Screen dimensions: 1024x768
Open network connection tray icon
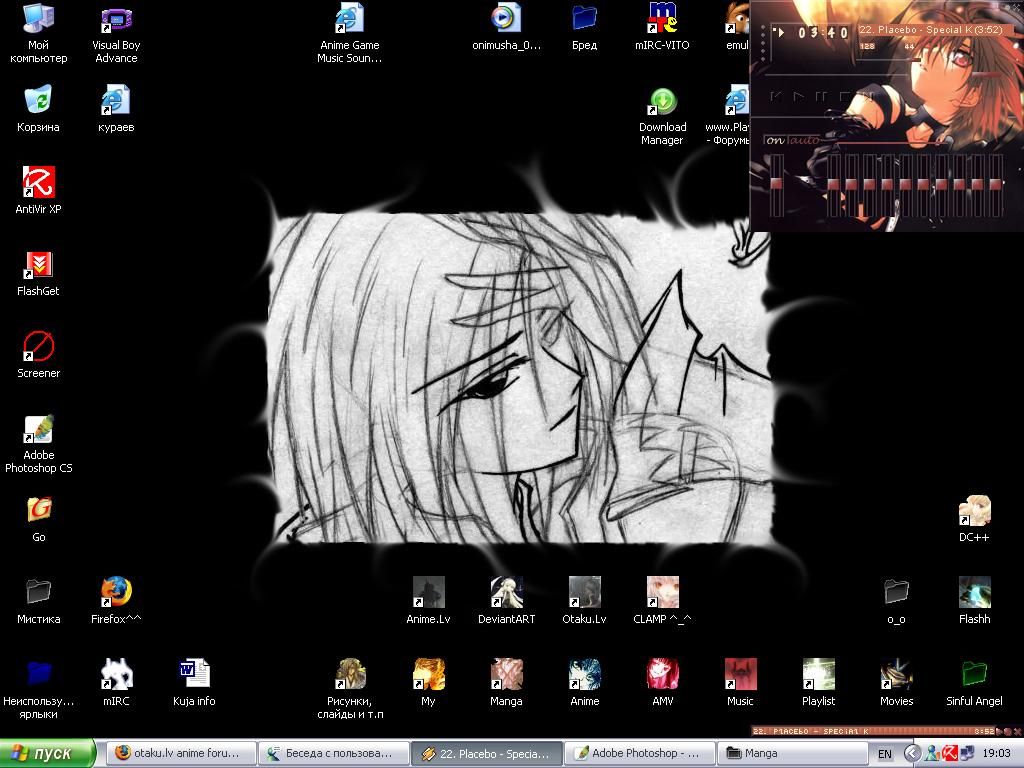(966, 754)
